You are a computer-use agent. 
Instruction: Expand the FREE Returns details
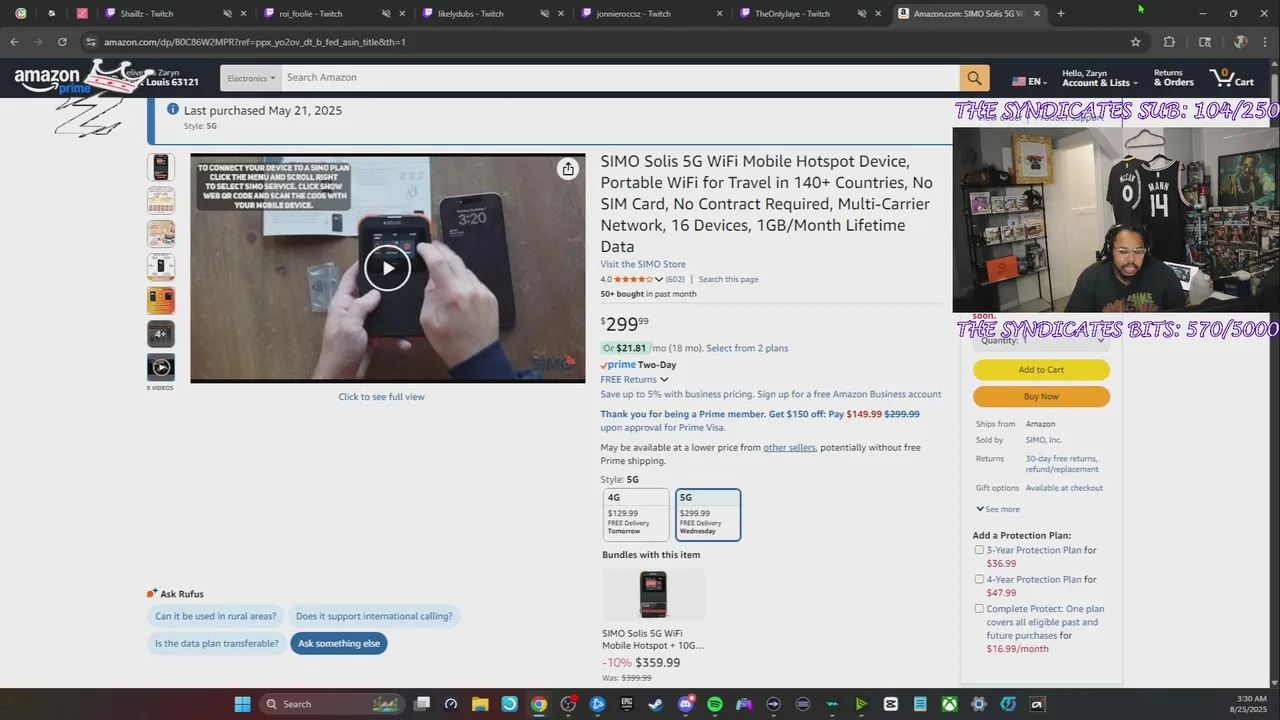pyautogui.click(x=634, y=379)
